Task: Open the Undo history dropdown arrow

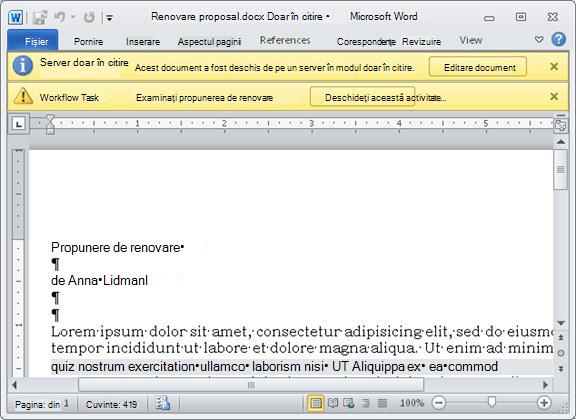Action: (73, 17)
